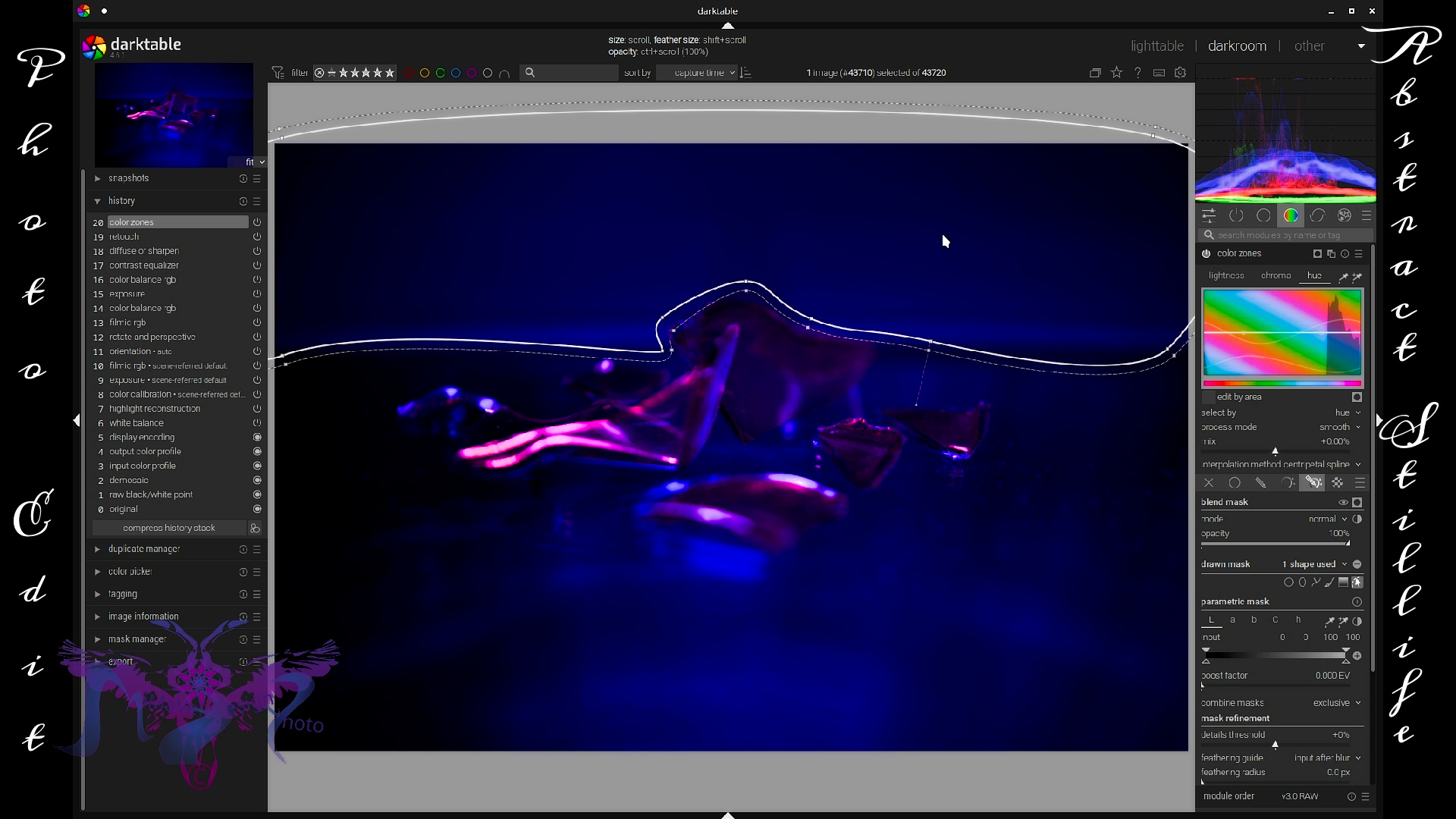
Task: Click the star overlay icon in top bar
Action: coord(1116,73)
